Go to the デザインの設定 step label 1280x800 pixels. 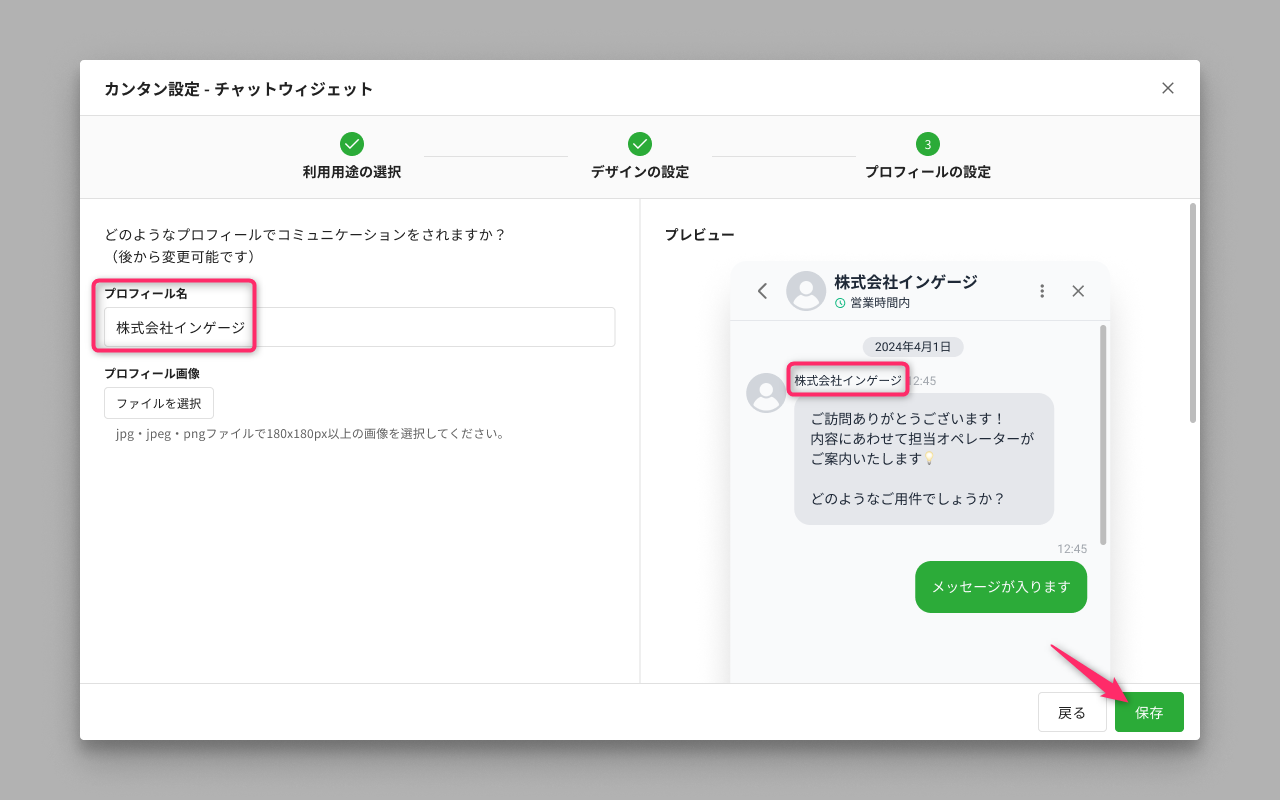tap(640, 172)
